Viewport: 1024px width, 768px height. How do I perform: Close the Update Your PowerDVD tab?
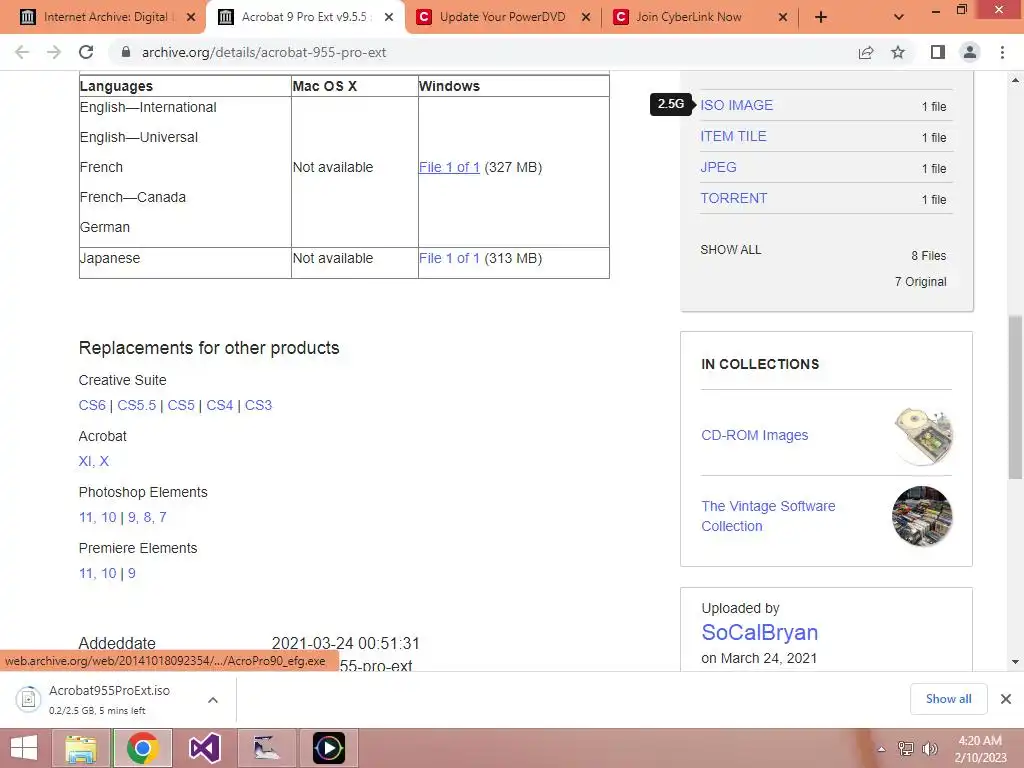586,17
